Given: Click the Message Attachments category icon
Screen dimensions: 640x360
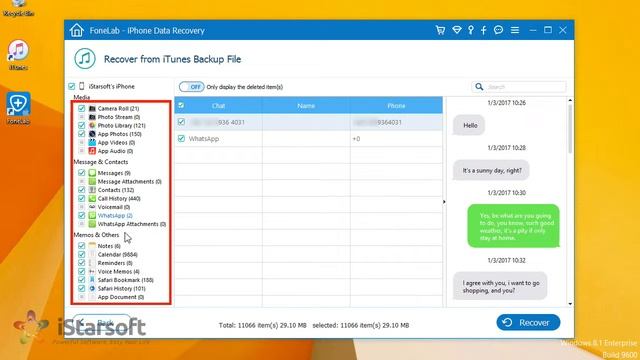Looking at the screenshot, I should 92,182.
